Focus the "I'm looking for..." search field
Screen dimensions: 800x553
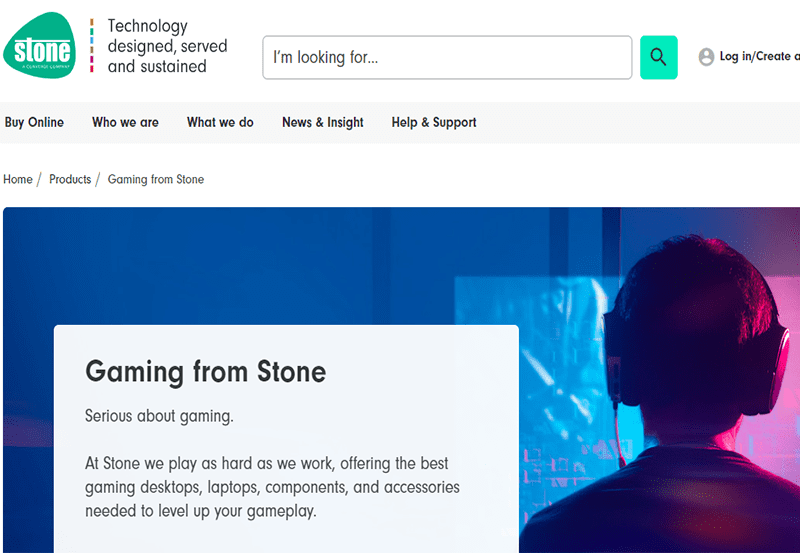[x=447, y=57]
